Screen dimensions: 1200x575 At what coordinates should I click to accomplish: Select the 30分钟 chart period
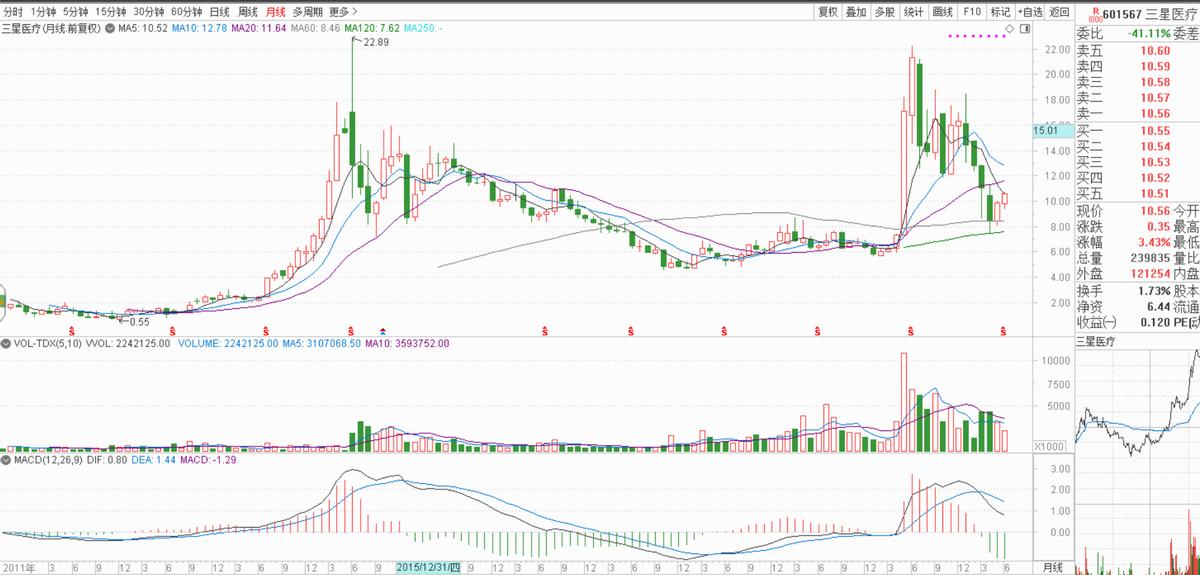pyautogui.click(x=149, y=12)
